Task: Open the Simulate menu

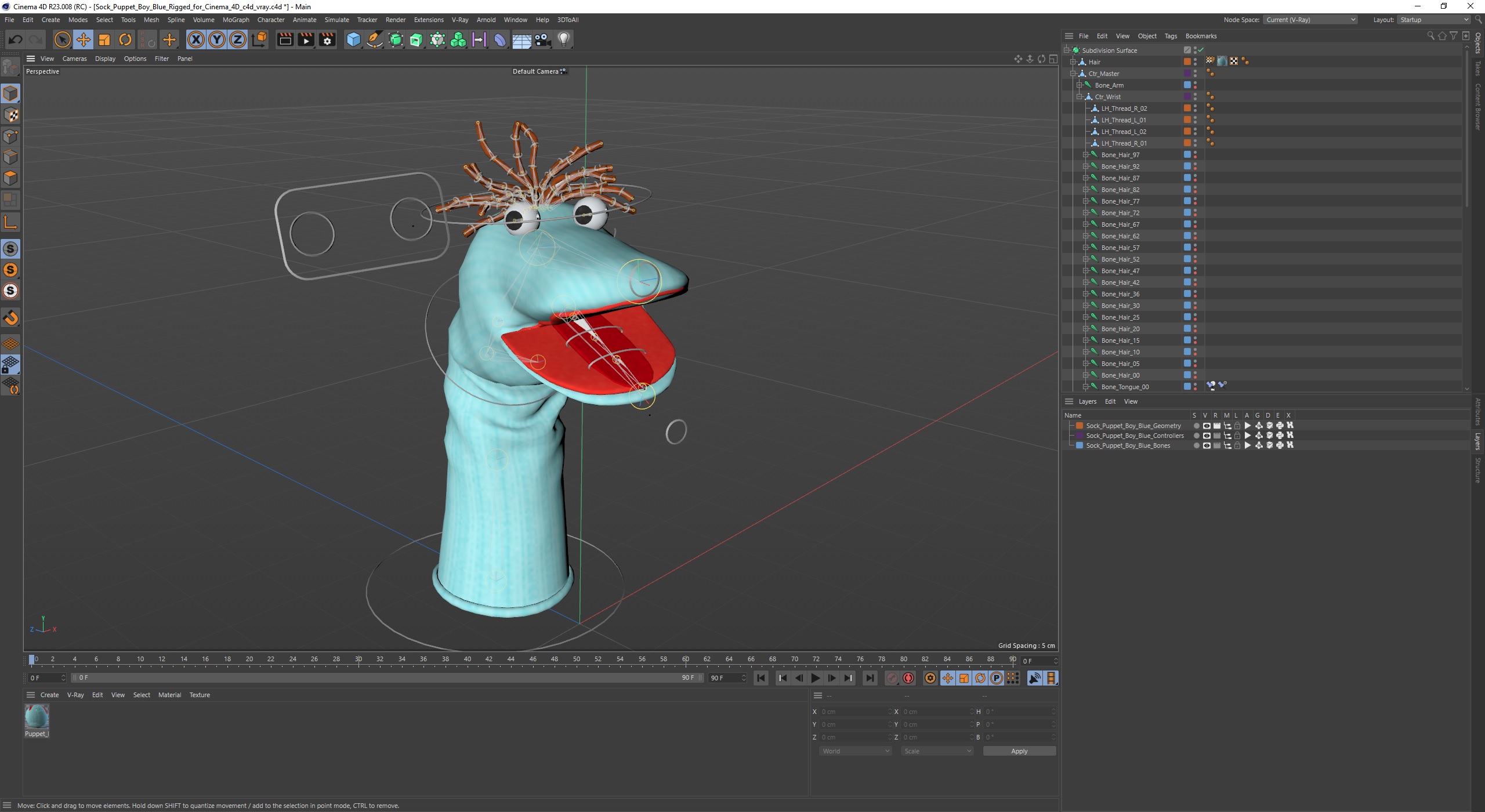Action: click(x=336, y=20)
